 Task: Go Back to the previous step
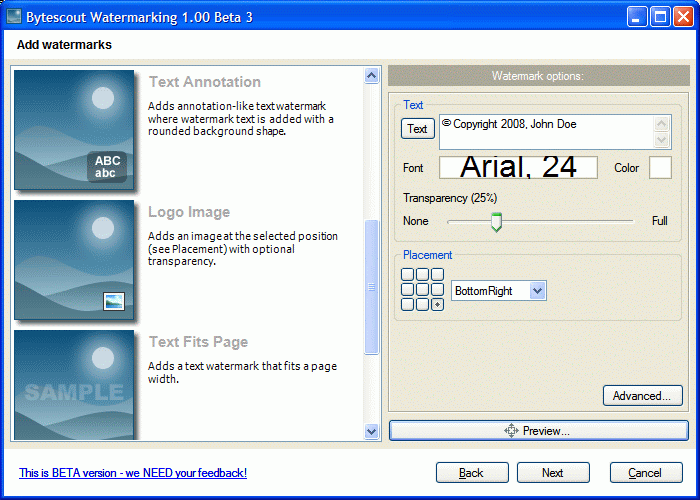click(472, 472)
